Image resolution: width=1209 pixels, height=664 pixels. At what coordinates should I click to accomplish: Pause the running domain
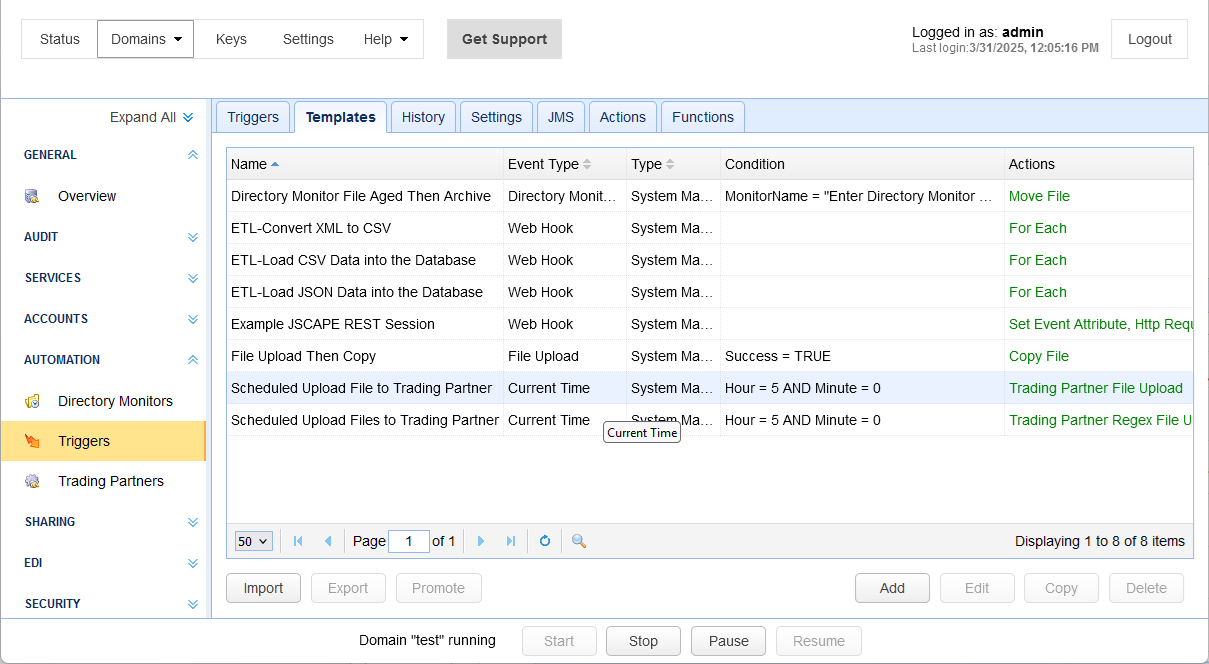point(728,641)
